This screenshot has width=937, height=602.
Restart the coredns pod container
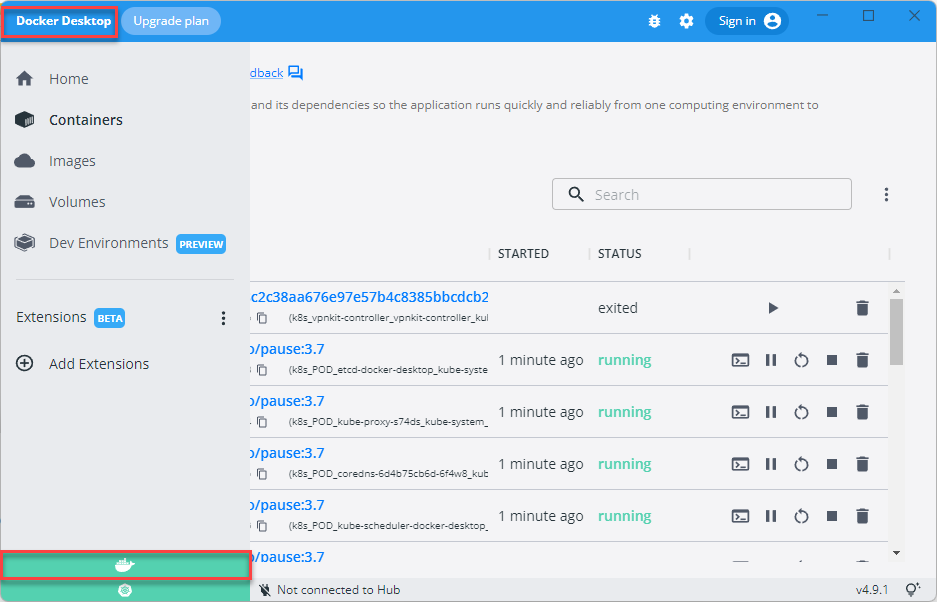click(x=801, y=465)
